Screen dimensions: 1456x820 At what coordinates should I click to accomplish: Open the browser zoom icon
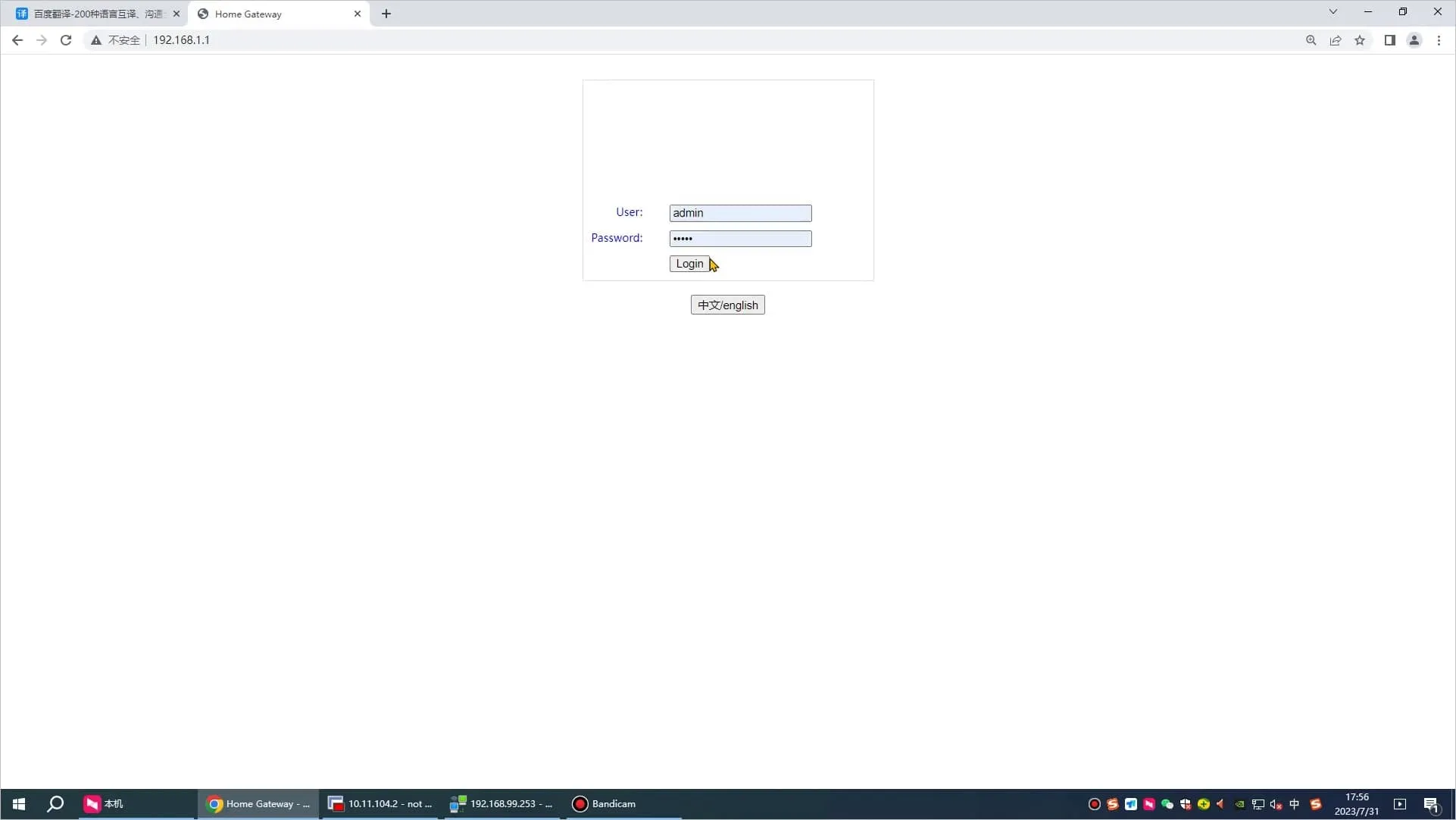(x=1311, y=40)
